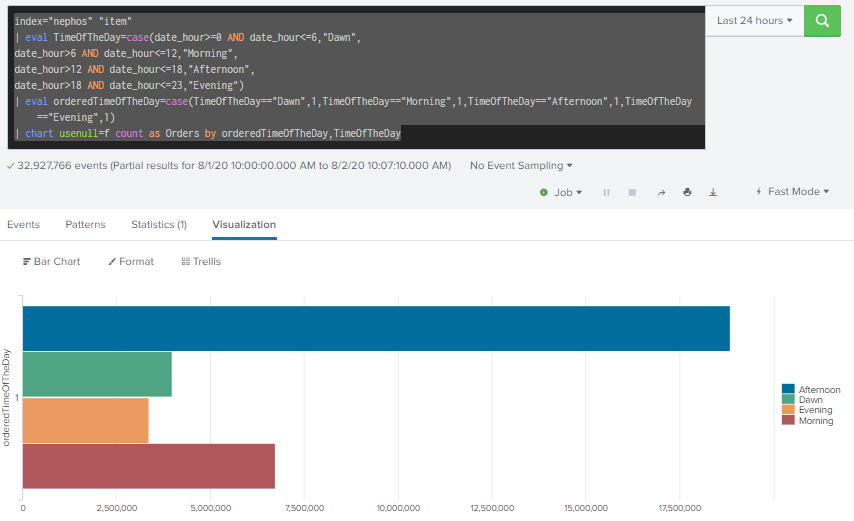Open the Format options for the chart
The image size is (854, 521).
[131, 261]
